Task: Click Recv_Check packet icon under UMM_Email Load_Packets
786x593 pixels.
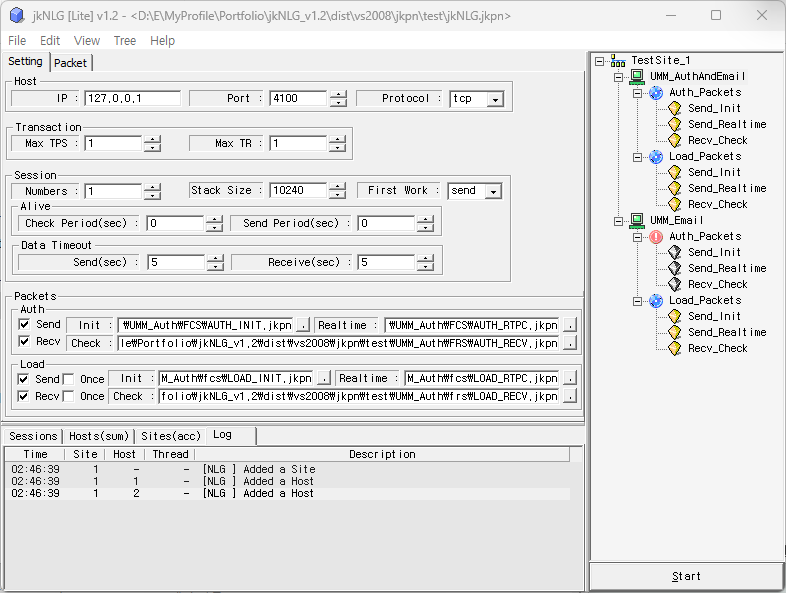Action: pos(675,348)
